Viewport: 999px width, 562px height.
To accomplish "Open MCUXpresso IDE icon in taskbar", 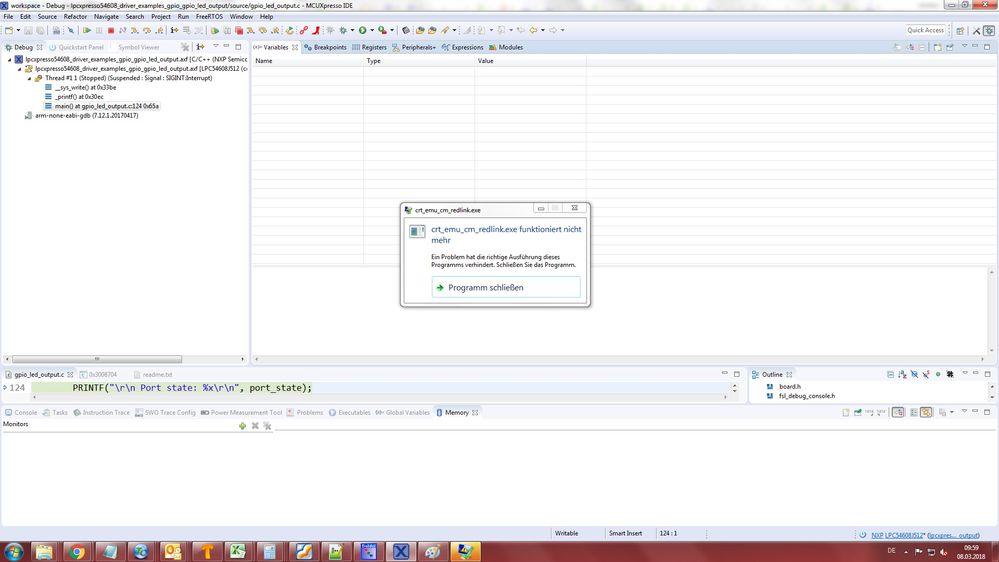I will [x=401, y=551].
